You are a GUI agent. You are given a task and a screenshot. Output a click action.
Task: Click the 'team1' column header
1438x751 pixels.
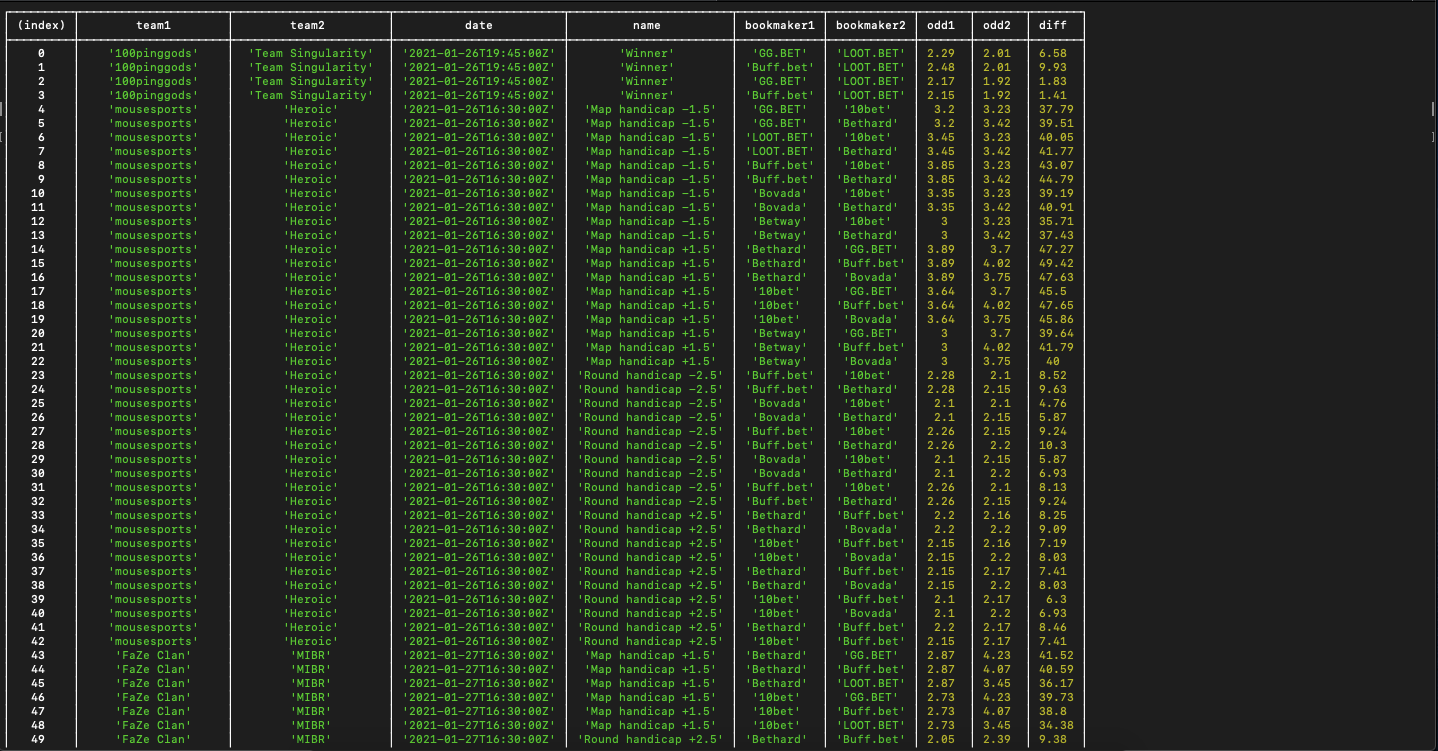pos(153,25)
